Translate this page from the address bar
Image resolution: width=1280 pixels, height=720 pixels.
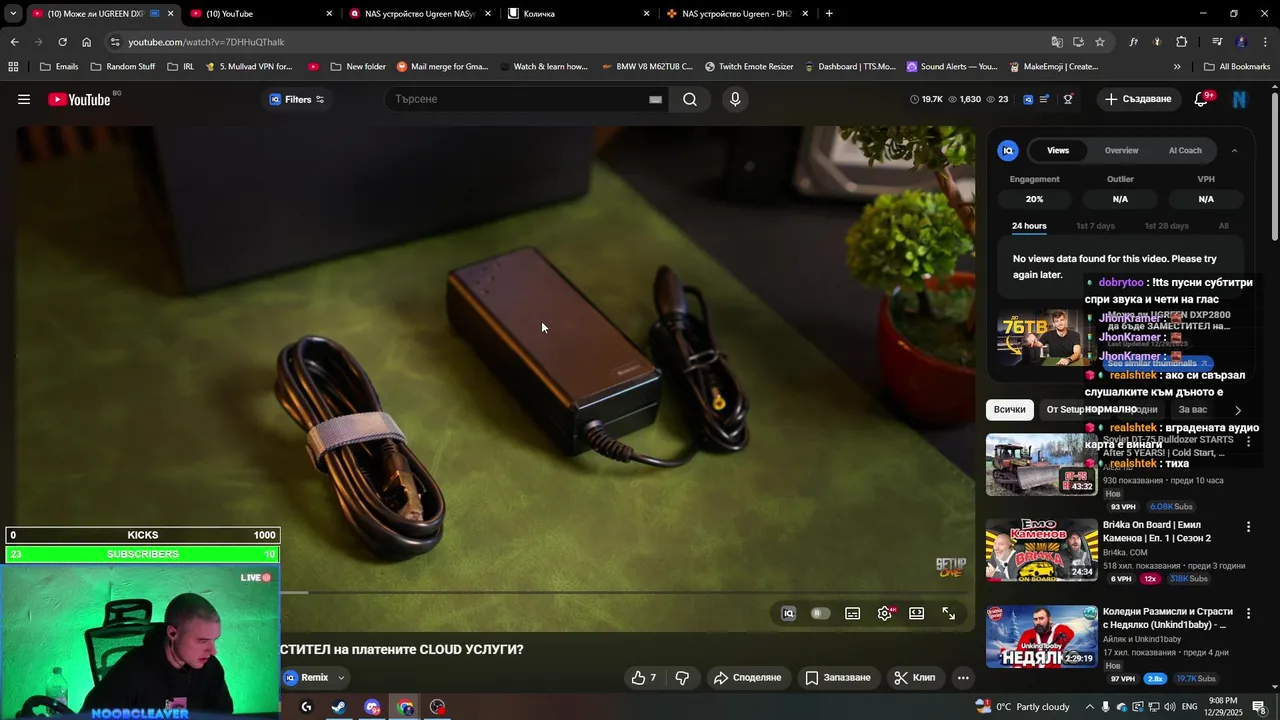(x=1057, y=42)
